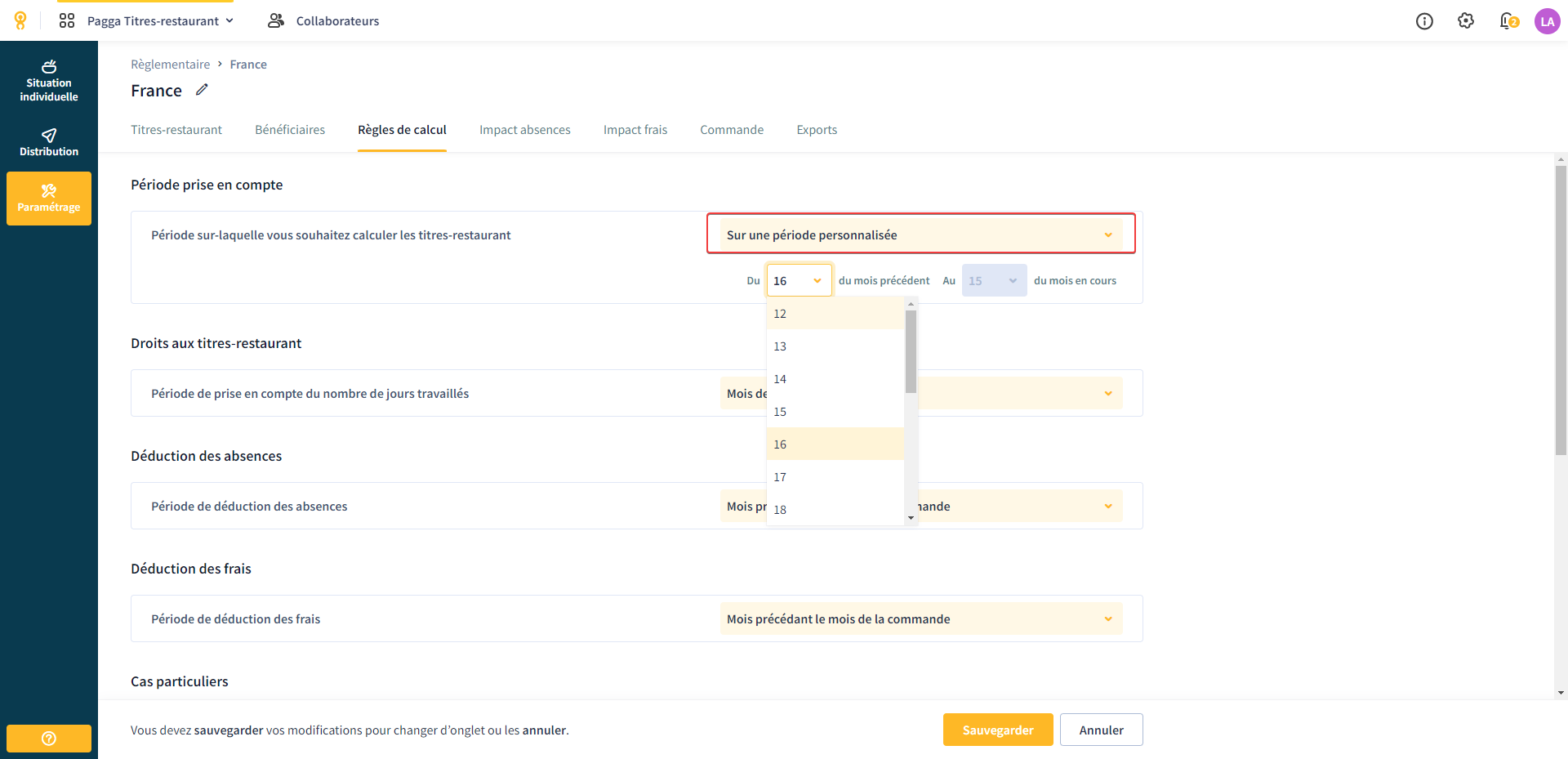Click Annuler button
Viewport: 1568px width, 759px height.
[x=1101, y=730]
